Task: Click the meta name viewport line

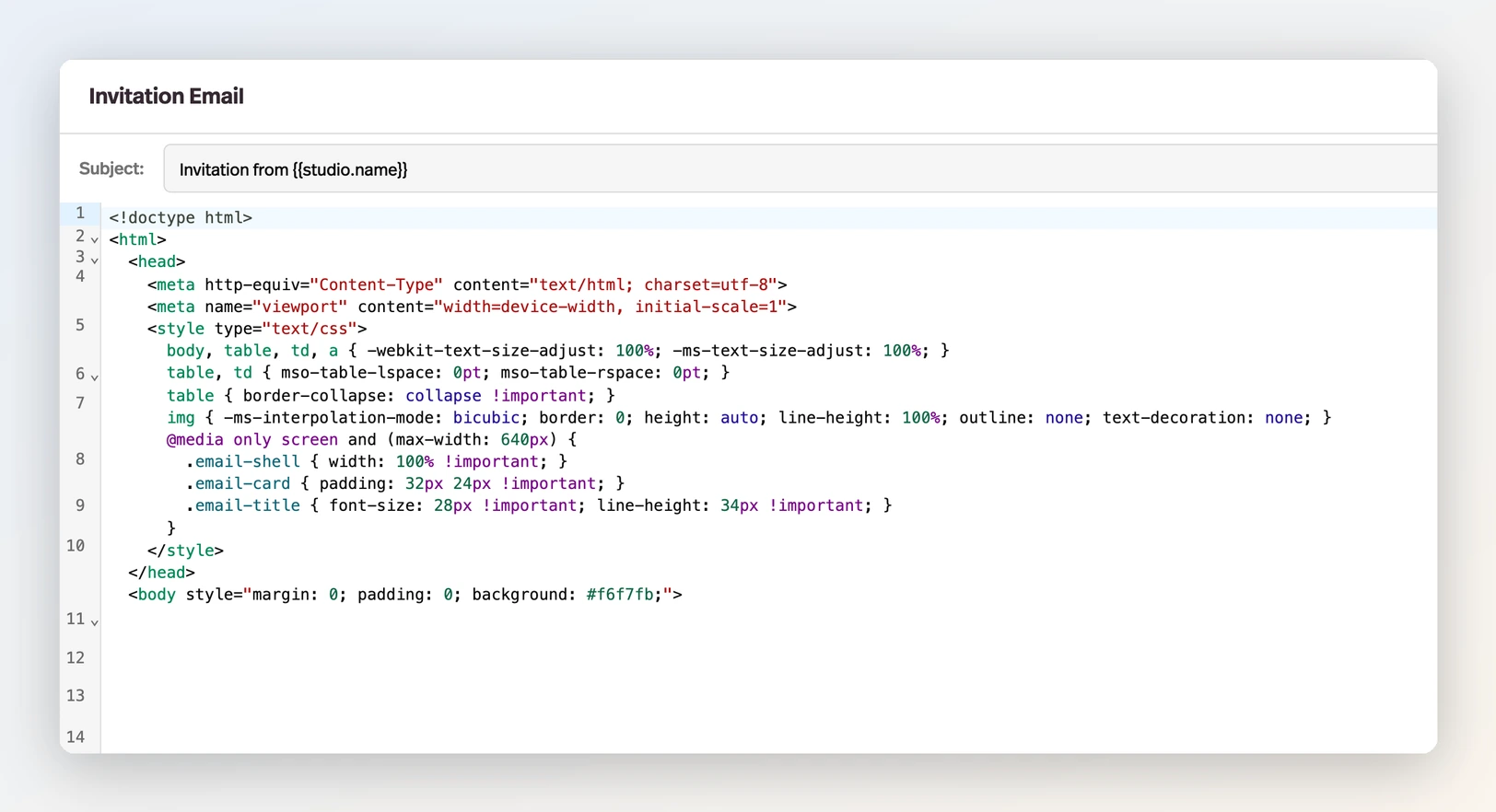Action: [472, 307]
